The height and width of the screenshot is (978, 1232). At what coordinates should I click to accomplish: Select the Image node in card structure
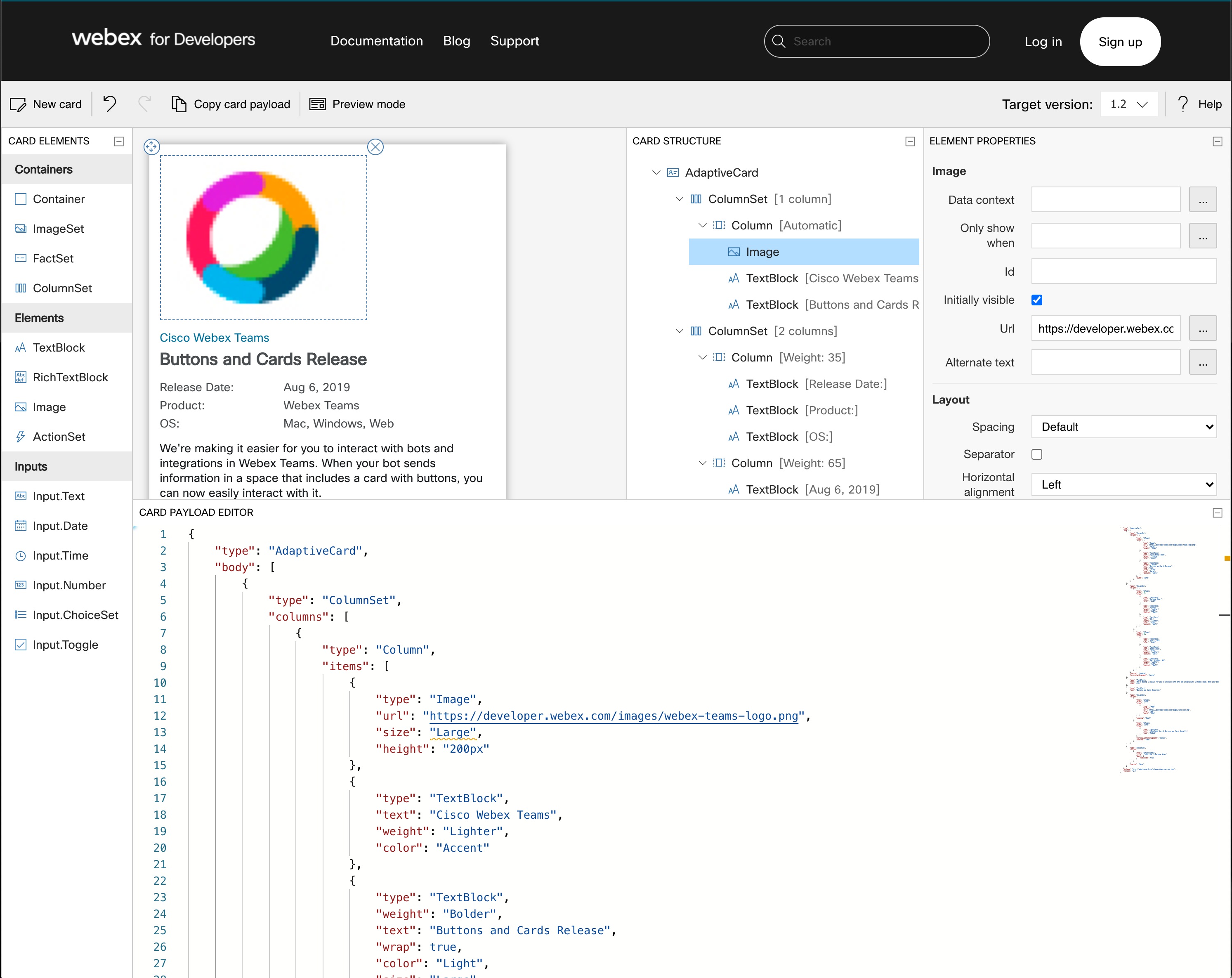click(x=804, y=252)
